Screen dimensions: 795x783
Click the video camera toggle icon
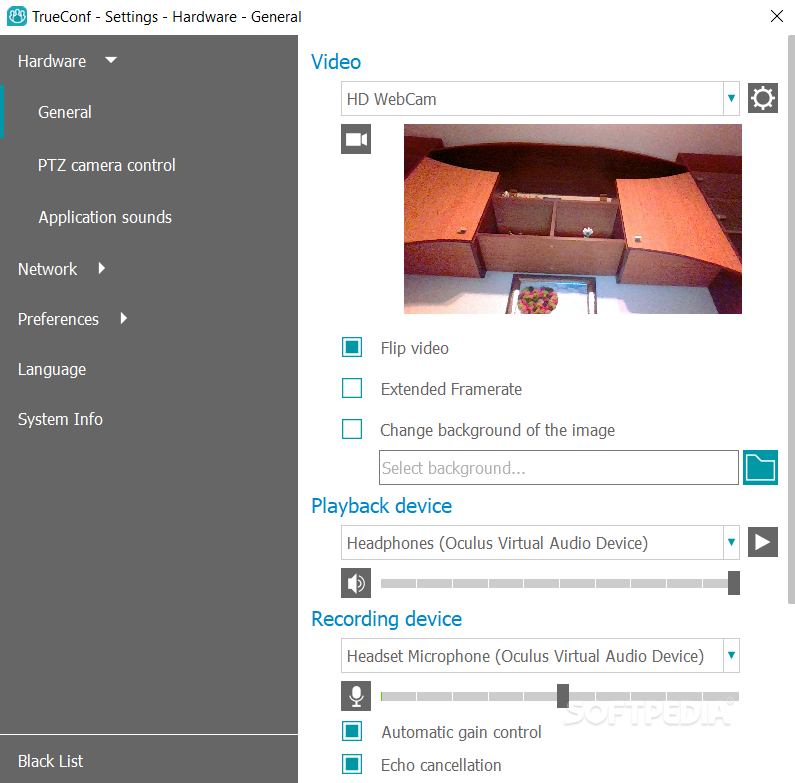coord(356,139)
